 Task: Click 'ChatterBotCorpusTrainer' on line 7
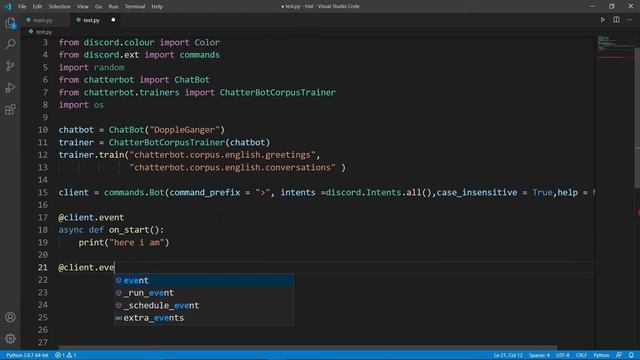coord(278,92)
